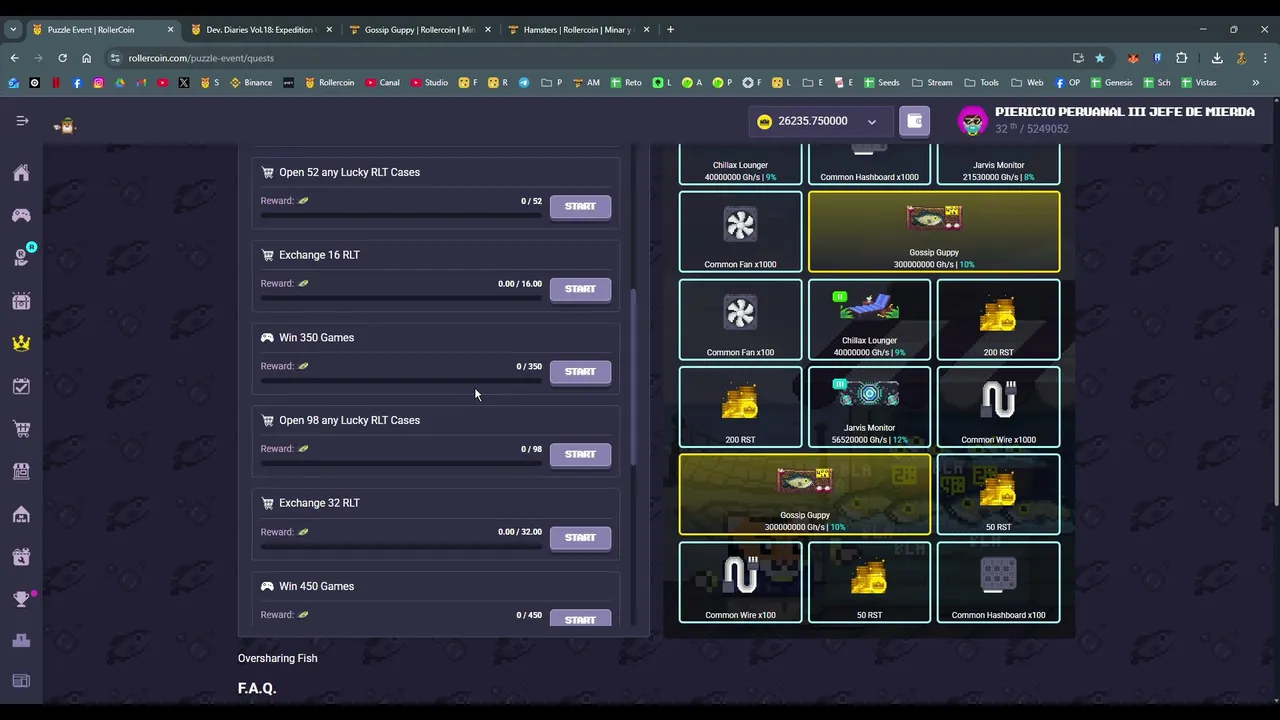The height and width of the screenshot is (720, 1280).
Task: Start the Exchange 16 RLT quest
Action: point(580,289)
